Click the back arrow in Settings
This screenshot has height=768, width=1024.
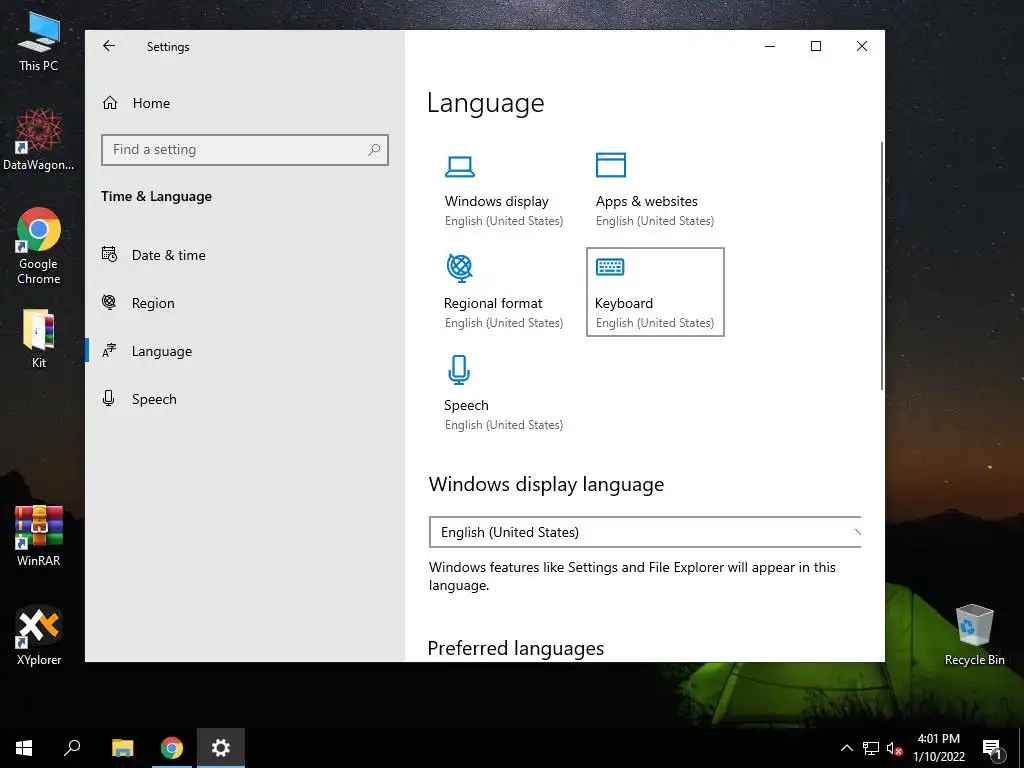tap(109, 46)
